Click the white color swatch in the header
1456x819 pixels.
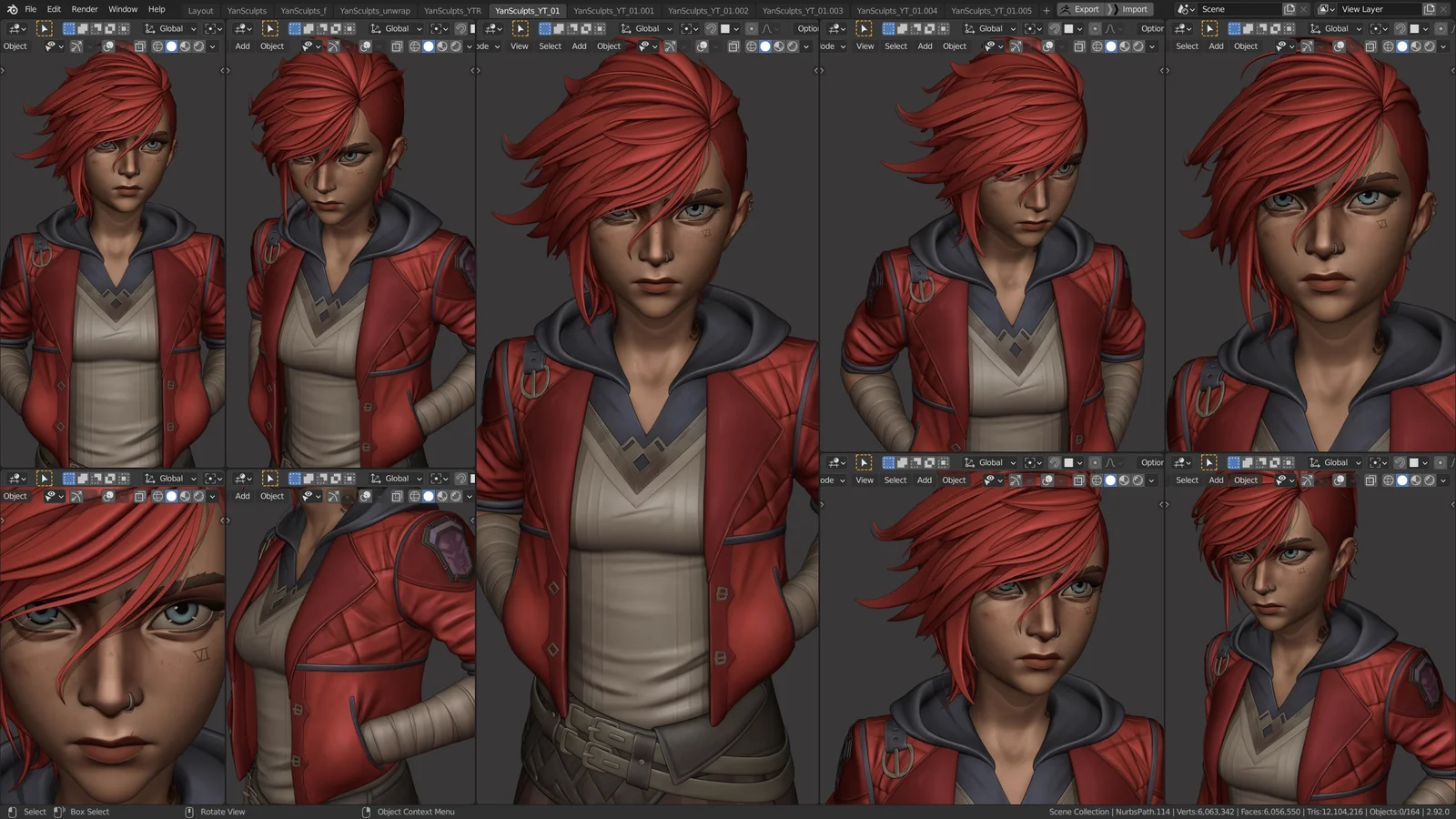tap(726, 28)
